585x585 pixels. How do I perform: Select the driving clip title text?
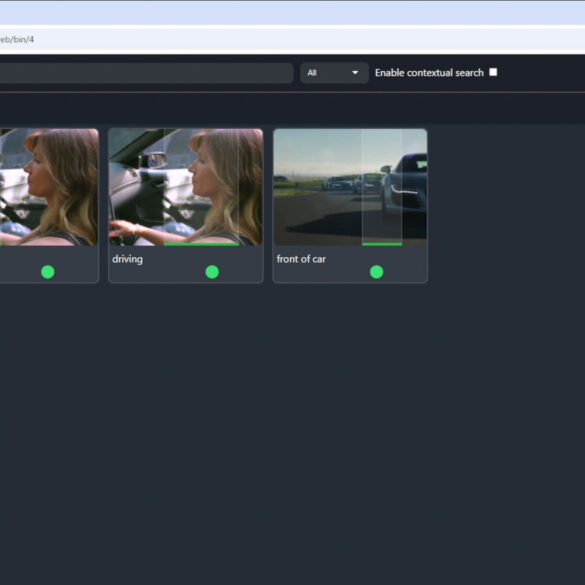coord(128,259)
